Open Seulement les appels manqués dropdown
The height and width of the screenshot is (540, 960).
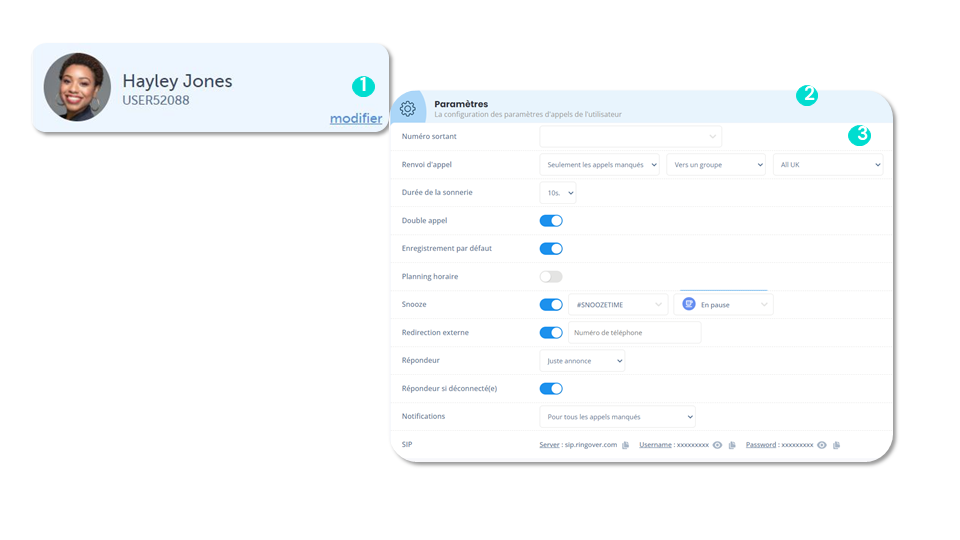point(599,165)
